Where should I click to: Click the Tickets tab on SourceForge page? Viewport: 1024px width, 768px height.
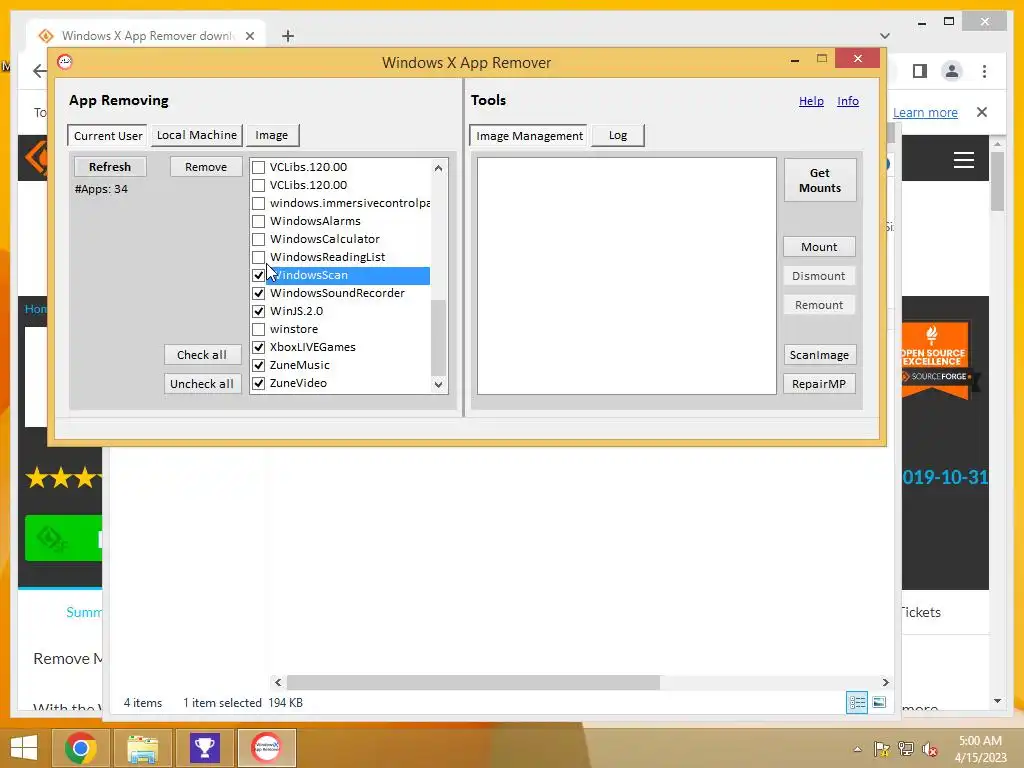[921, 612]
